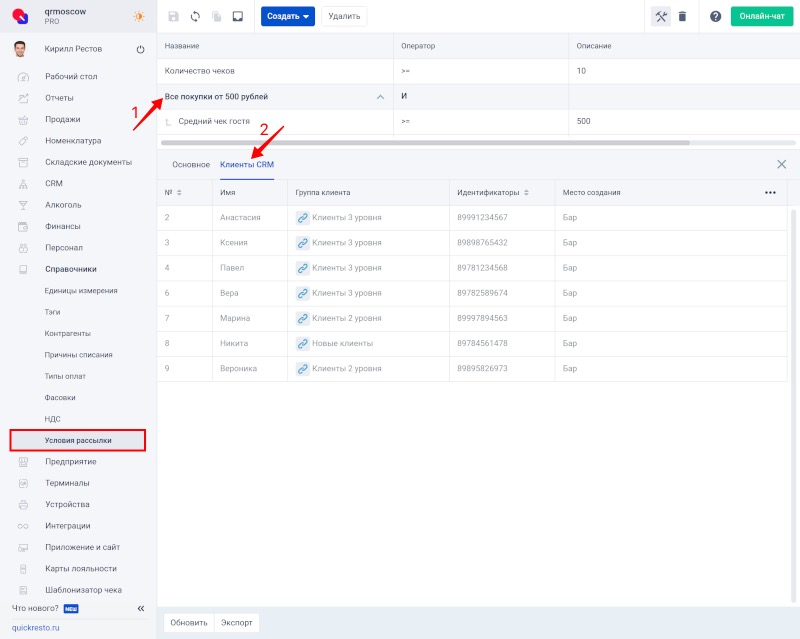The image size is (800, 639).
Task: Click the link icon in Ксения row
Action: tap(303, 243)
